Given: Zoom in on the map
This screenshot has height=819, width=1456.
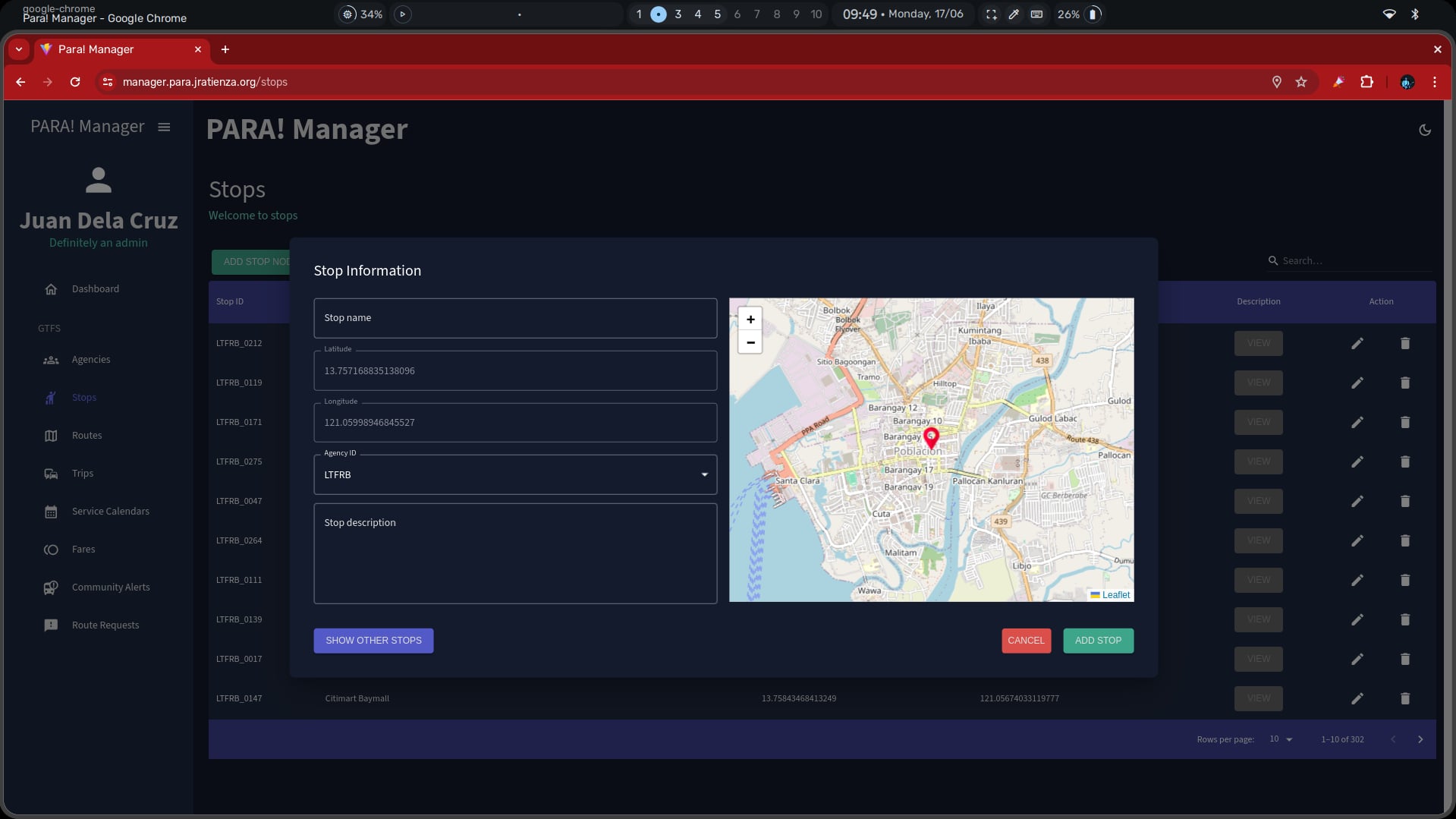Looking at the screenshot, I should point(750,320).
